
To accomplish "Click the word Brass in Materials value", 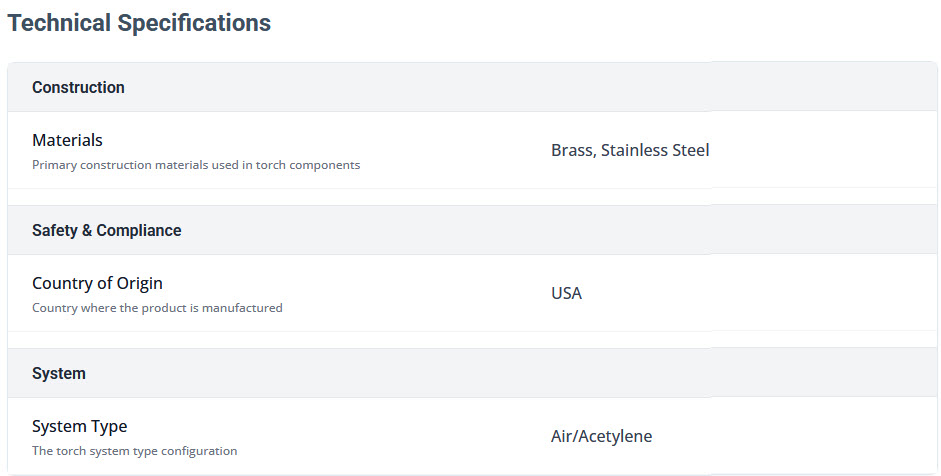I will coord(571,151).
